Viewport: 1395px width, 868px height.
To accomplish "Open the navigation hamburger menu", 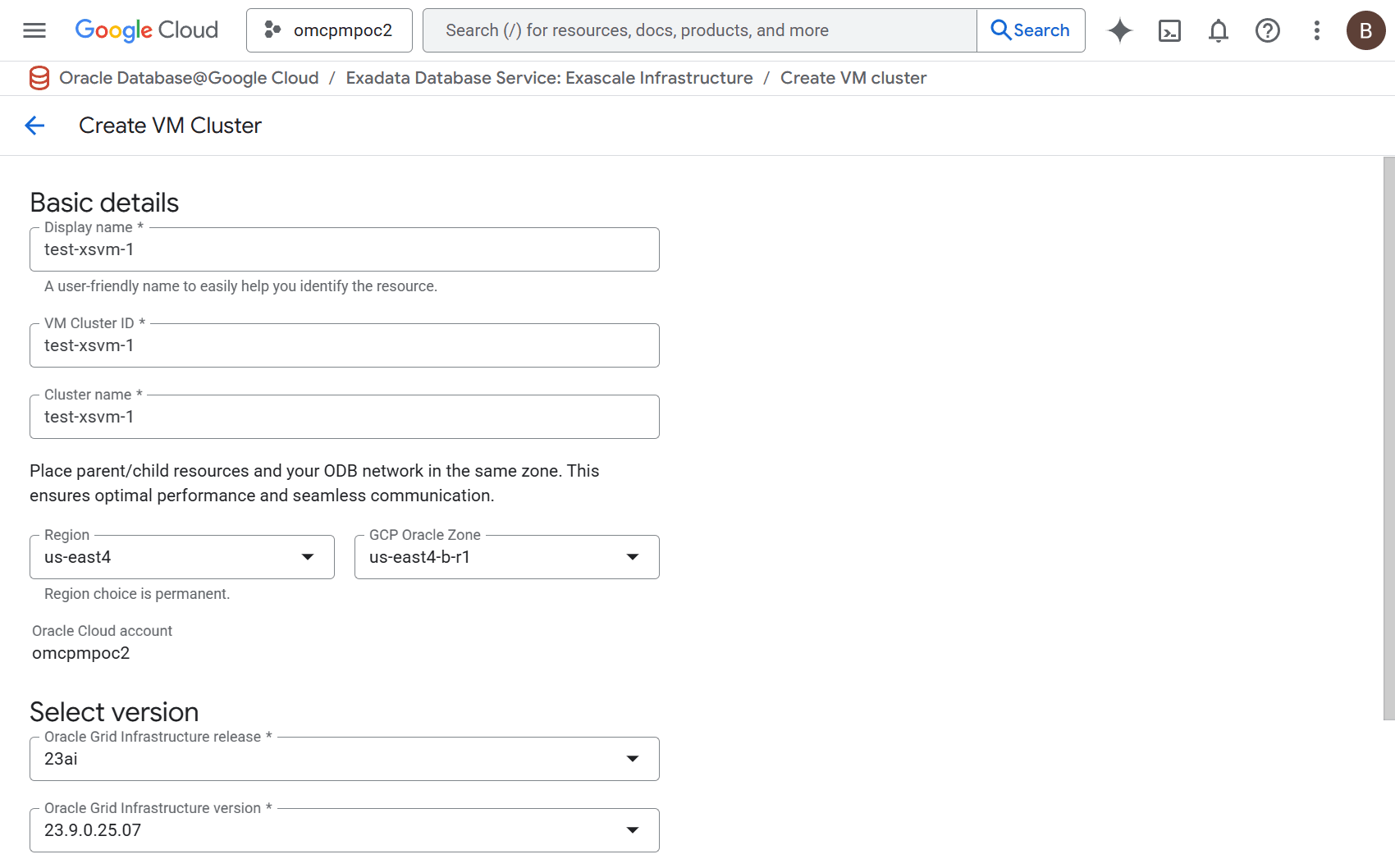I will coord(34,30).
